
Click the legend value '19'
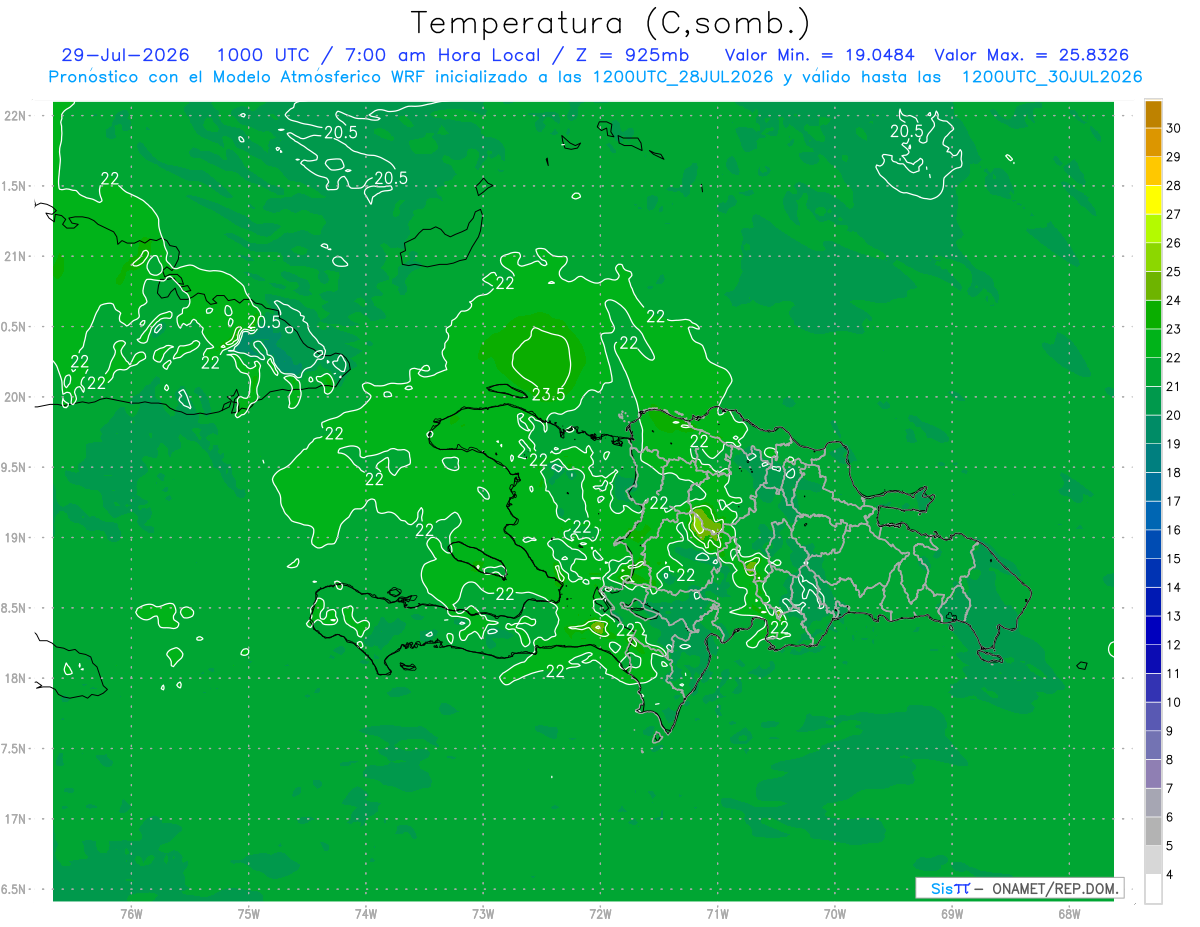coord(1174,444)
